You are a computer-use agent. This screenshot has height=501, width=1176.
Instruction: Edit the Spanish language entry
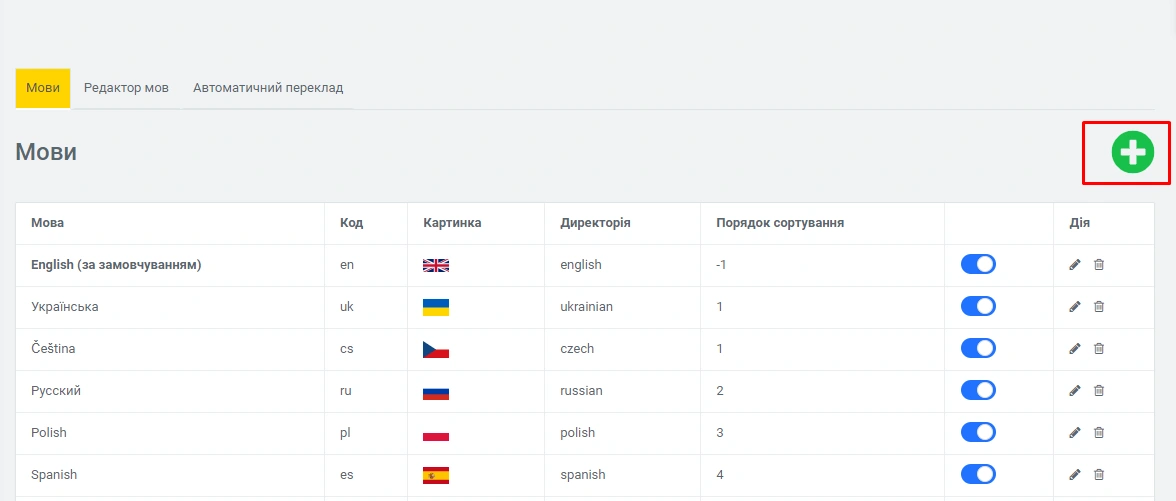[x=1075, y=475]
